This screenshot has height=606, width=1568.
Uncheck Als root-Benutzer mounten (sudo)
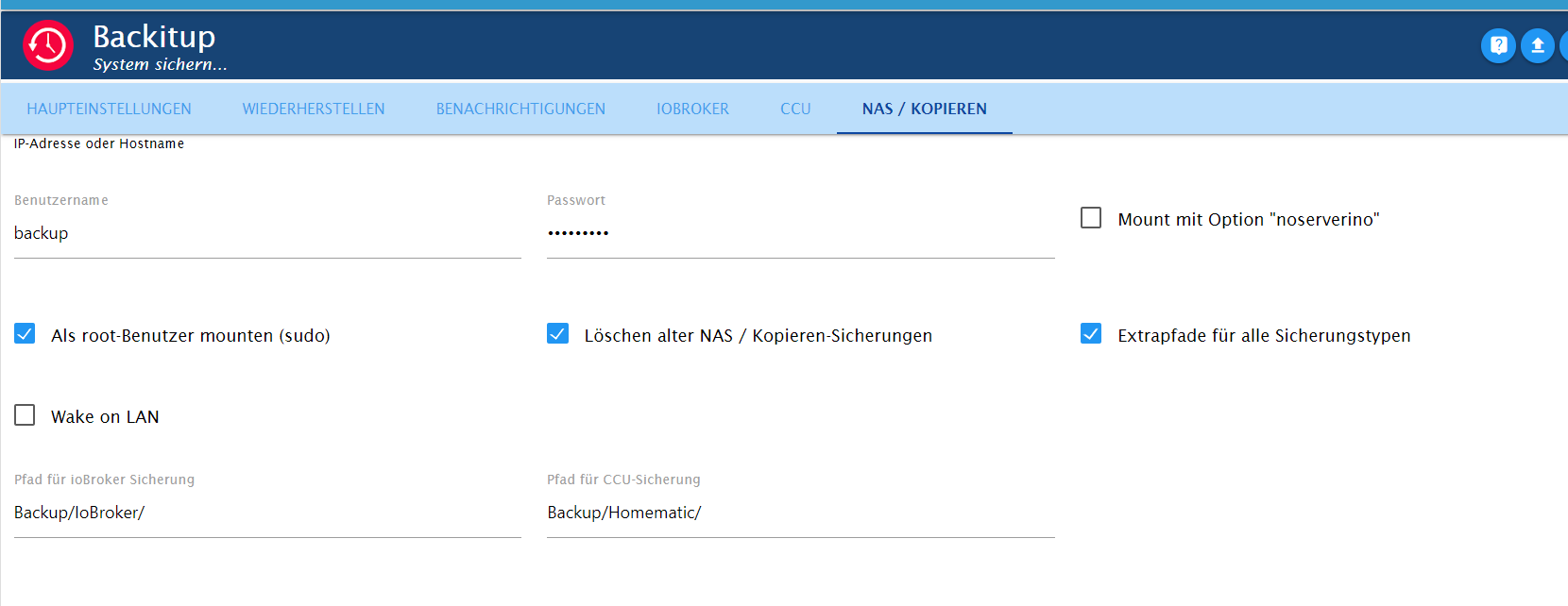[25, 333]
